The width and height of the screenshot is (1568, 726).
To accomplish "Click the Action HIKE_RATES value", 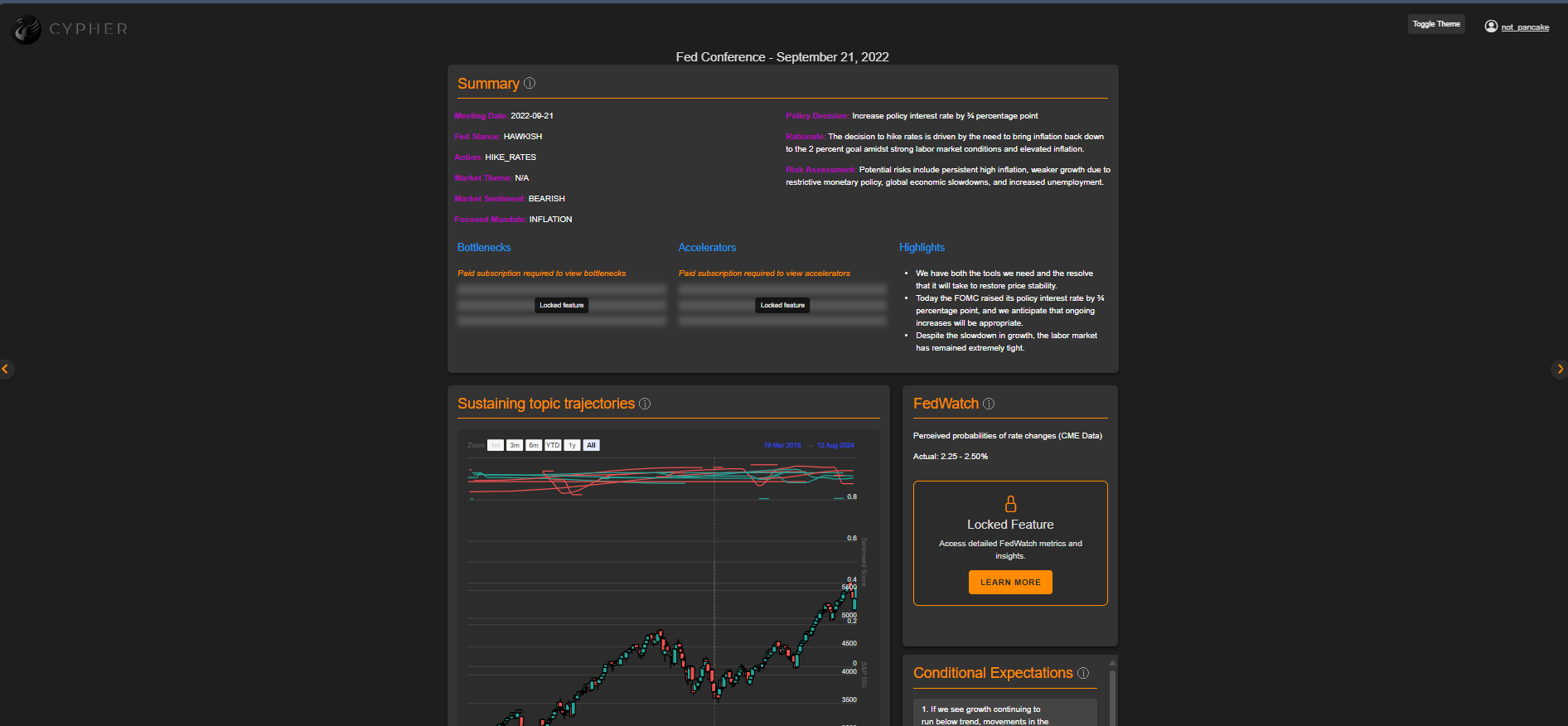I will (x=511, y=157).
